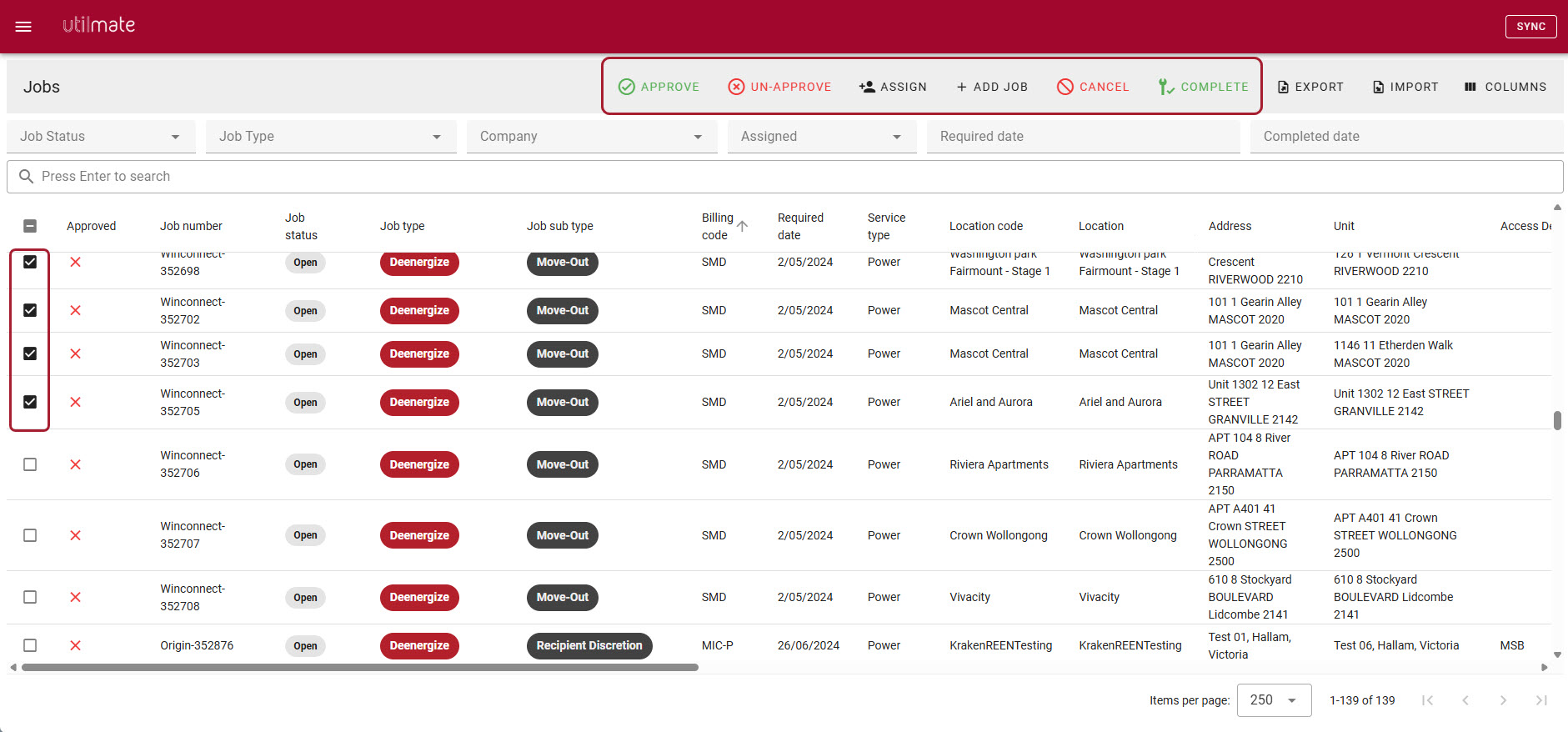This screenshot has height=732, width=1568.
Task: Uncheck the Winconnect-352703 row checkbox
Action: [x=30, y=353]
